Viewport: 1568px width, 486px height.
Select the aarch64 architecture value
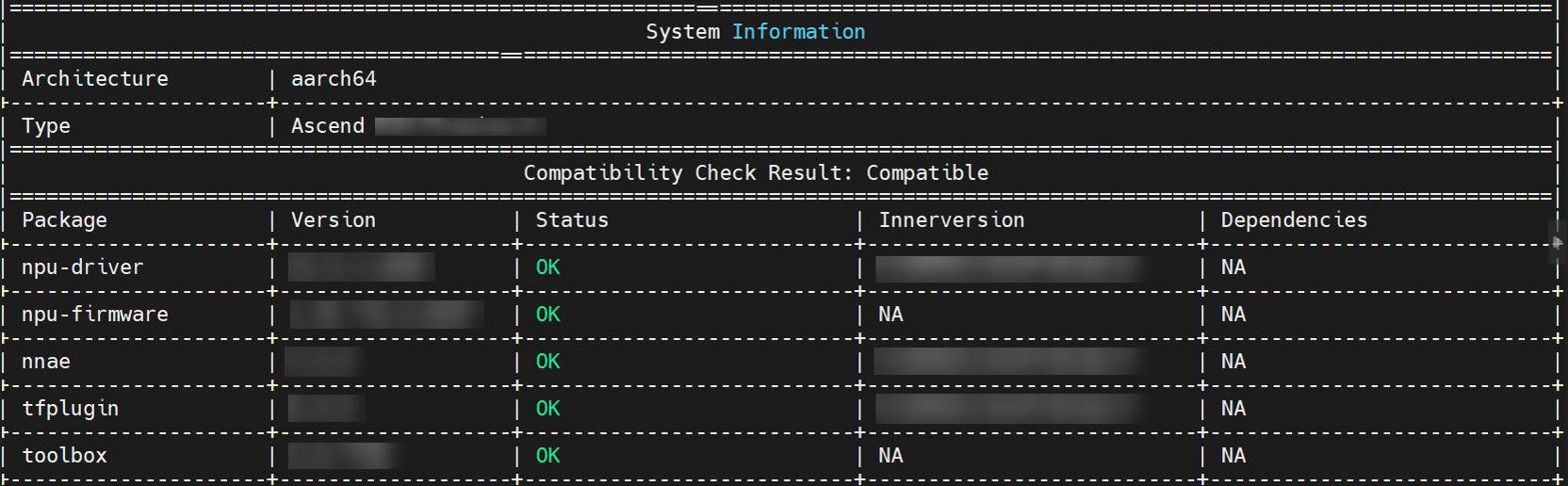click(x=334, y=79)
